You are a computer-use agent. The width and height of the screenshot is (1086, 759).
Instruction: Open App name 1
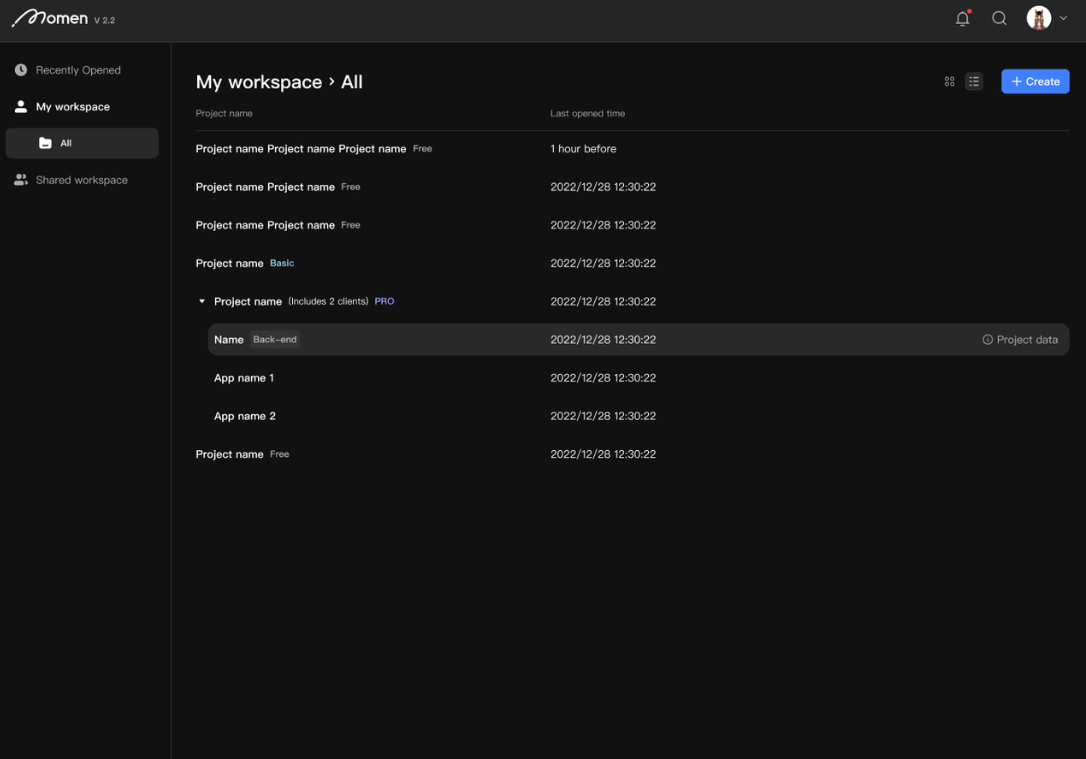click(x=244, y=378)
